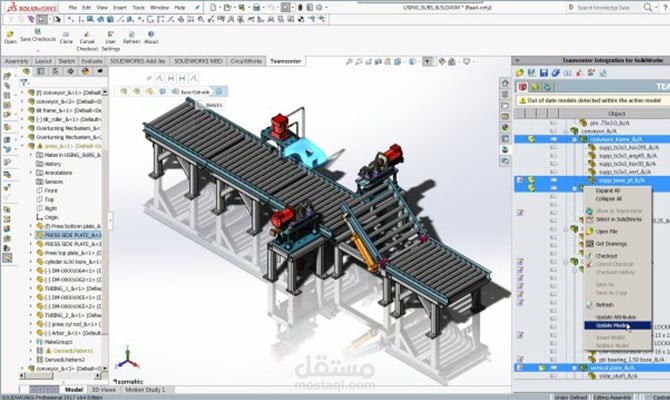670x400 pixels.
Task: Select TUBING_1_&<1> in feature tree
Action: click(x=72, y=288)
